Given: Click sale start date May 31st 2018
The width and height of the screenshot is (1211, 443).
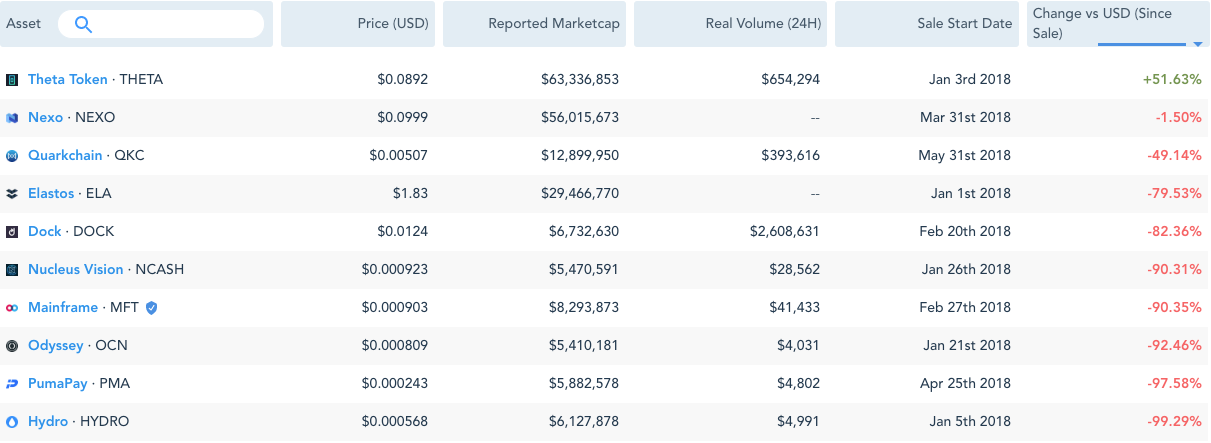Looking at the screenshot, I should [965, 155].
